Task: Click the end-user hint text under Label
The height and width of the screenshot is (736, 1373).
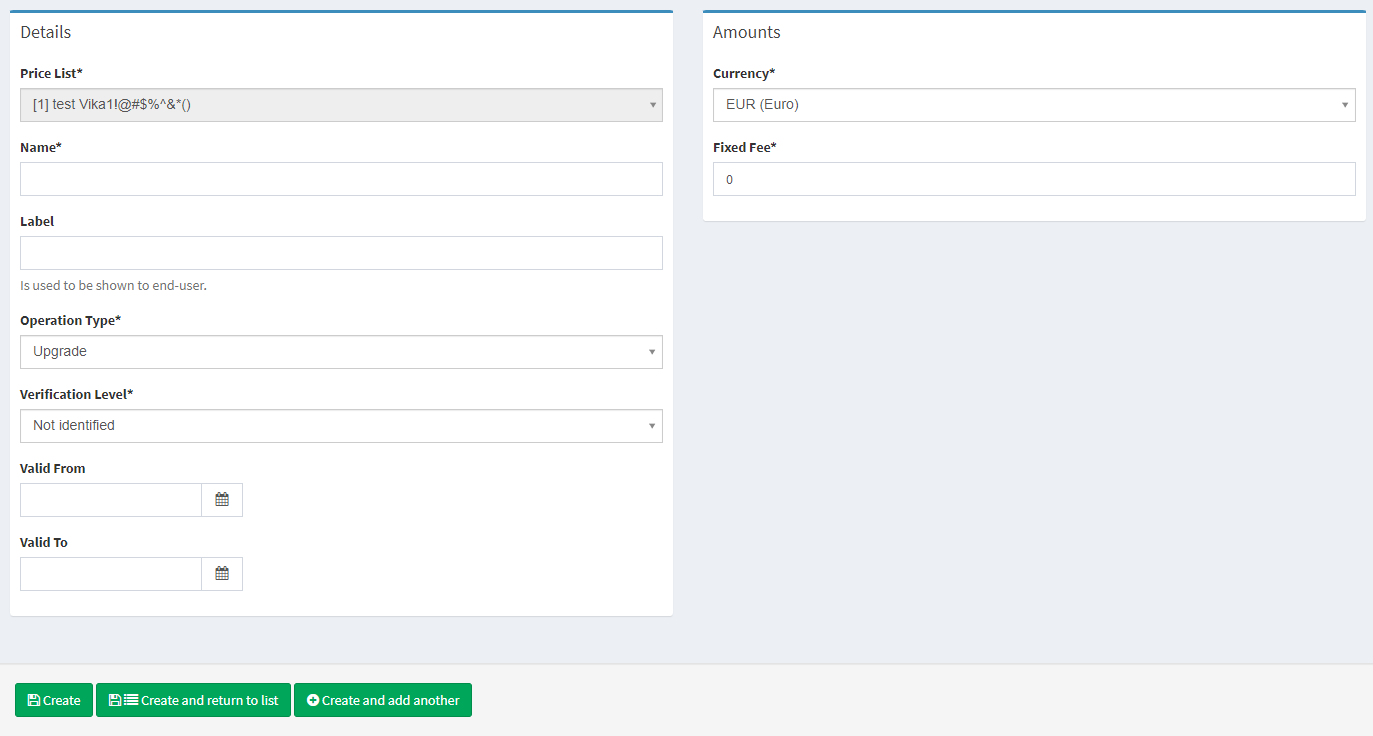Action: pos(113,285)
